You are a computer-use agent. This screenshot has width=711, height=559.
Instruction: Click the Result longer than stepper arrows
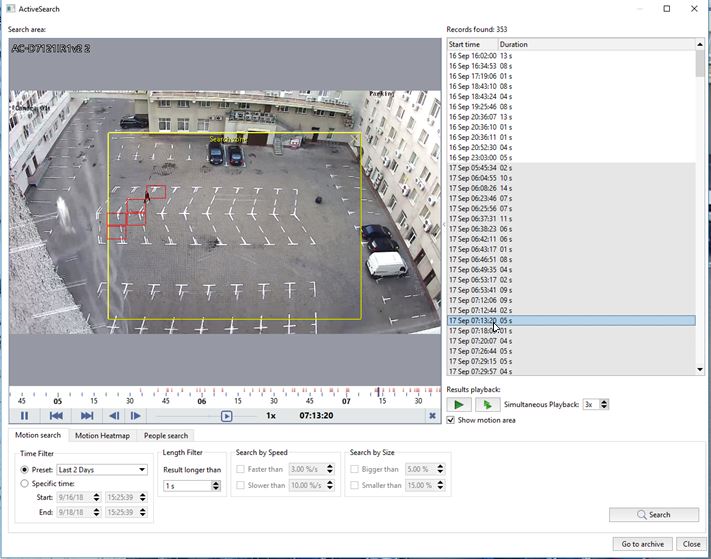[216, 486]
